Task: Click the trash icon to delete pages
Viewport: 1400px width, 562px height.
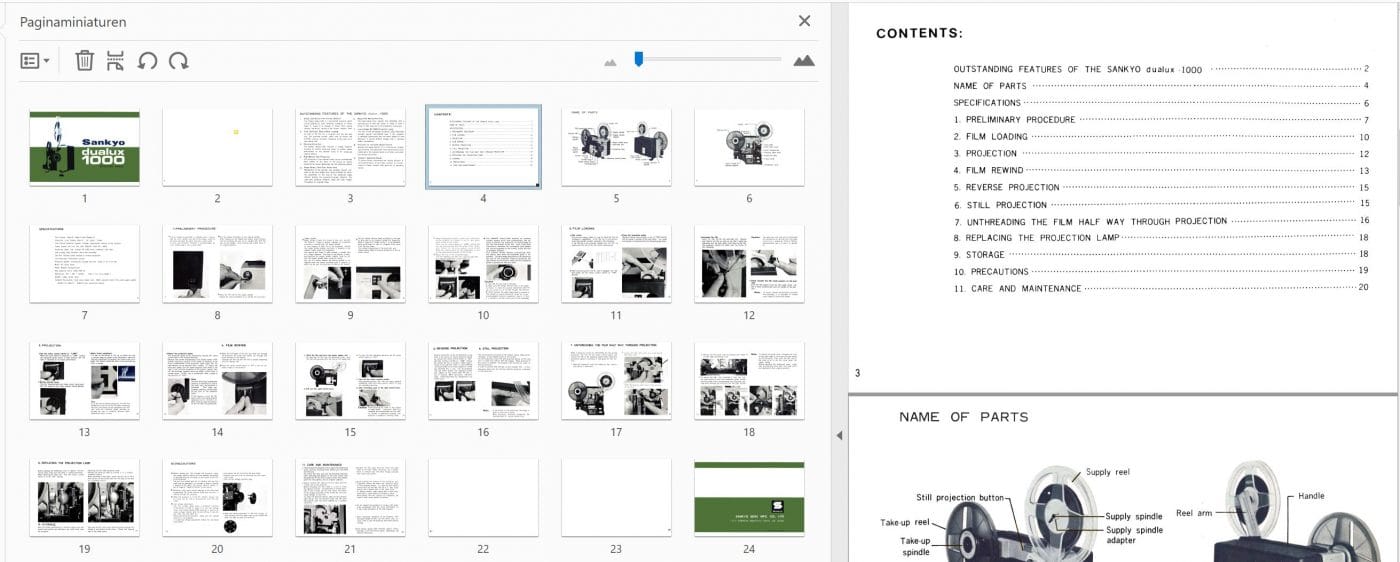Action: point(85,61)
